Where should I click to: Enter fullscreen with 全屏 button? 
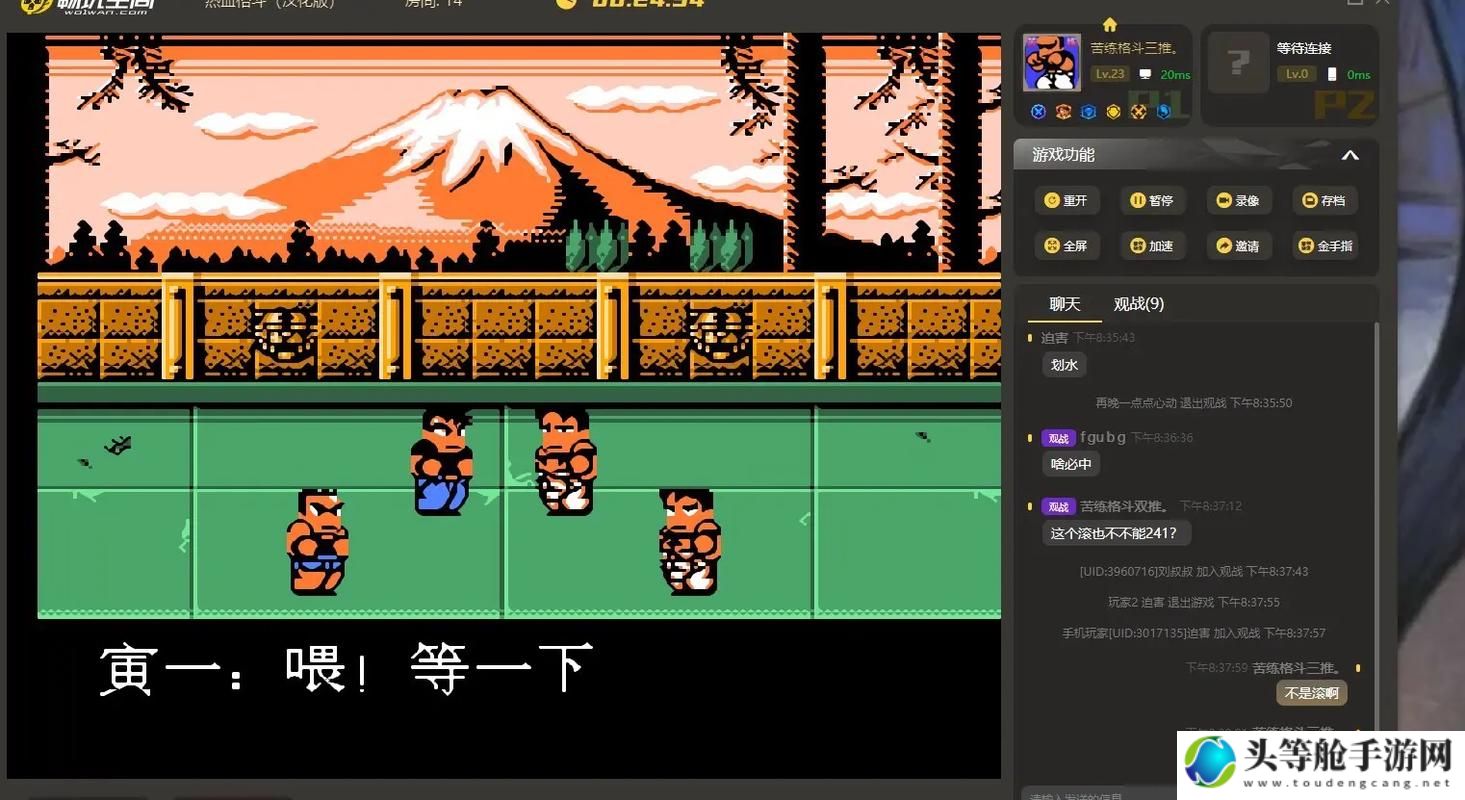pos(1066,246)
